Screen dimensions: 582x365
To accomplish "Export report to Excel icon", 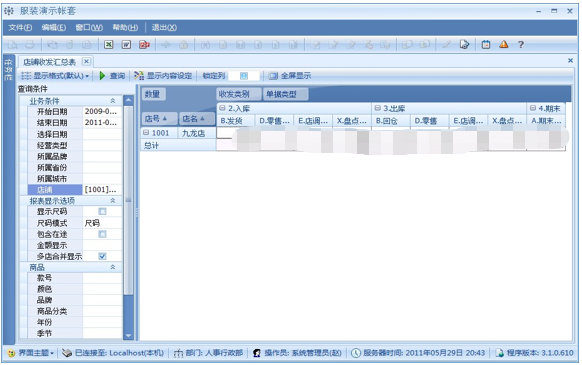I will [x=108, y=45].
